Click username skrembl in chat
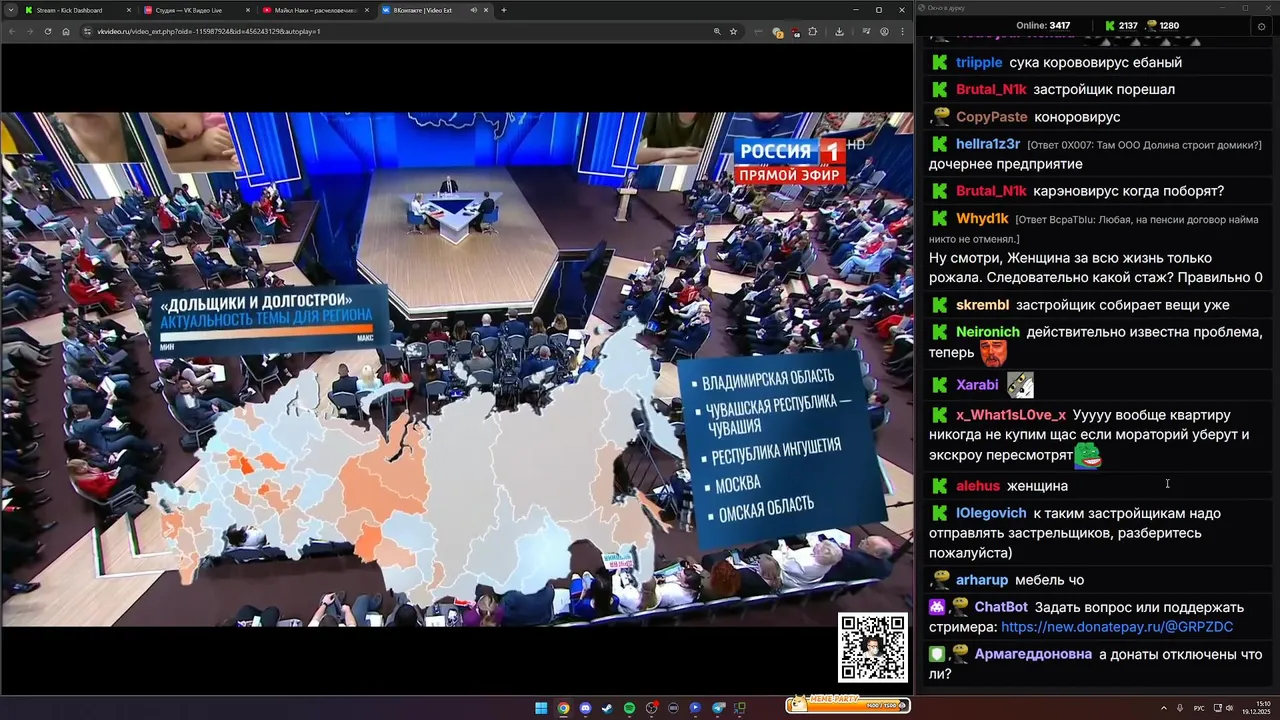The height and width of the screenshot is (720, 1280). tap(982, 305)
